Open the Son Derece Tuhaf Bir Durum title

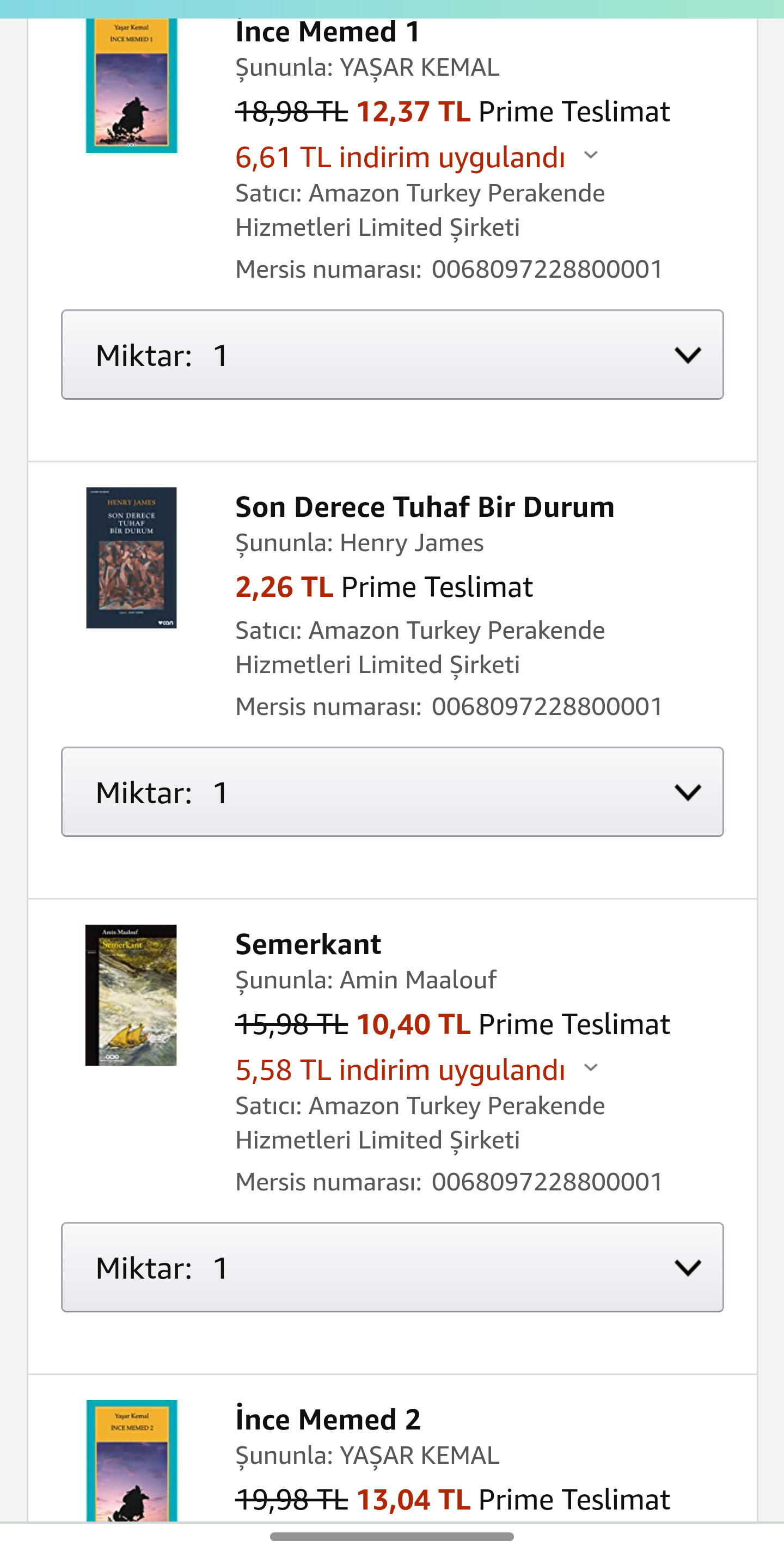click(x=425, y=508)
